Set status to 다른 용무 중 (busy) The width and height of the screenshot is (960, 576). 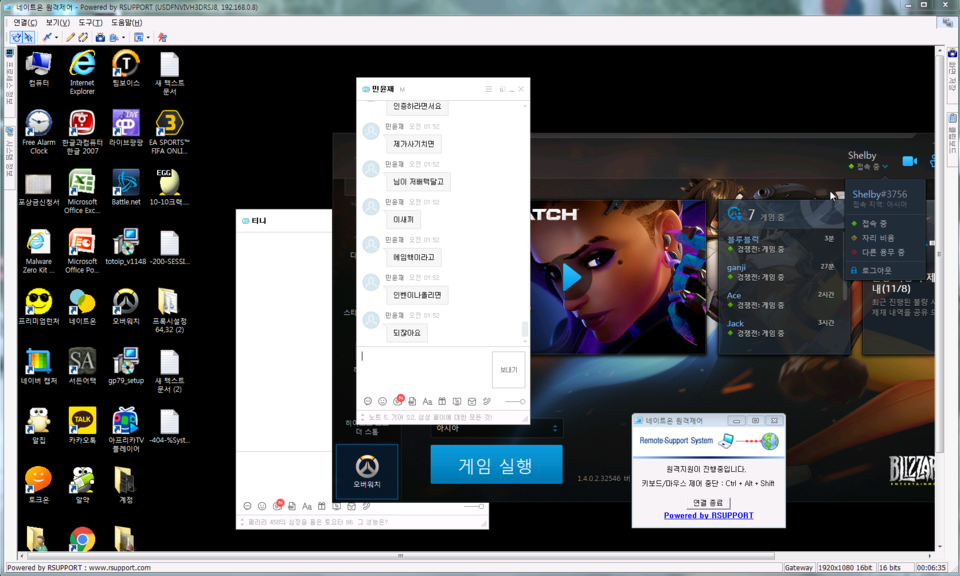coord(880,253)
